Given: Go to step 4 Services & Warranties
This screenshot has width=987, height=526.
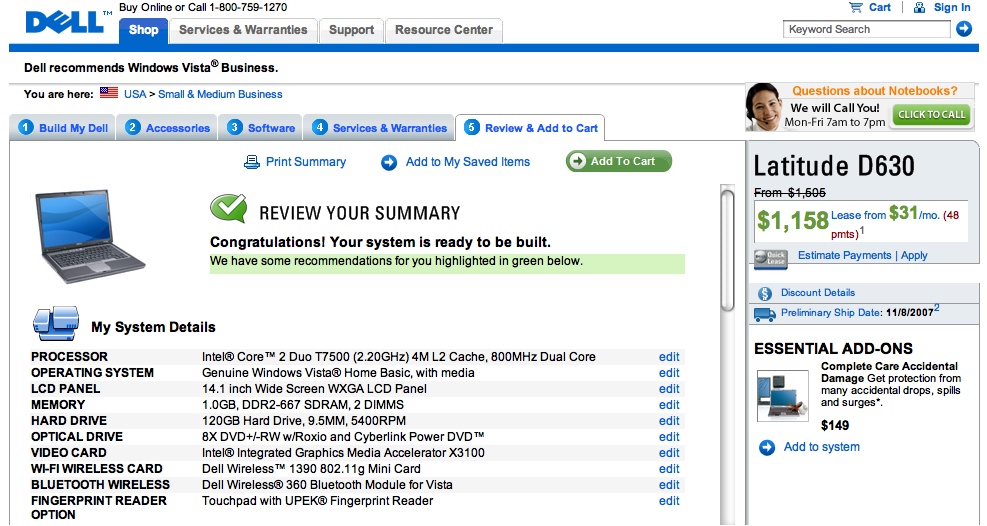Looking at the screenshot, I should point(379,128).
